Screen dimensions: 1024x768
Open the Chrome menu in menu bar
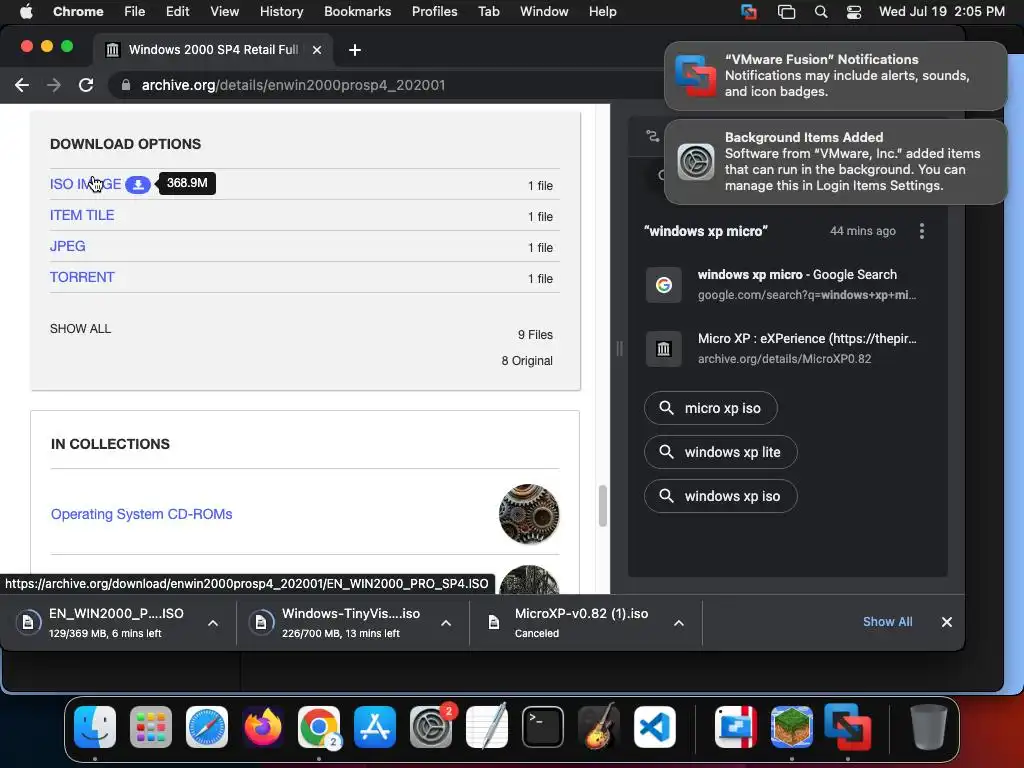point(78,12)
